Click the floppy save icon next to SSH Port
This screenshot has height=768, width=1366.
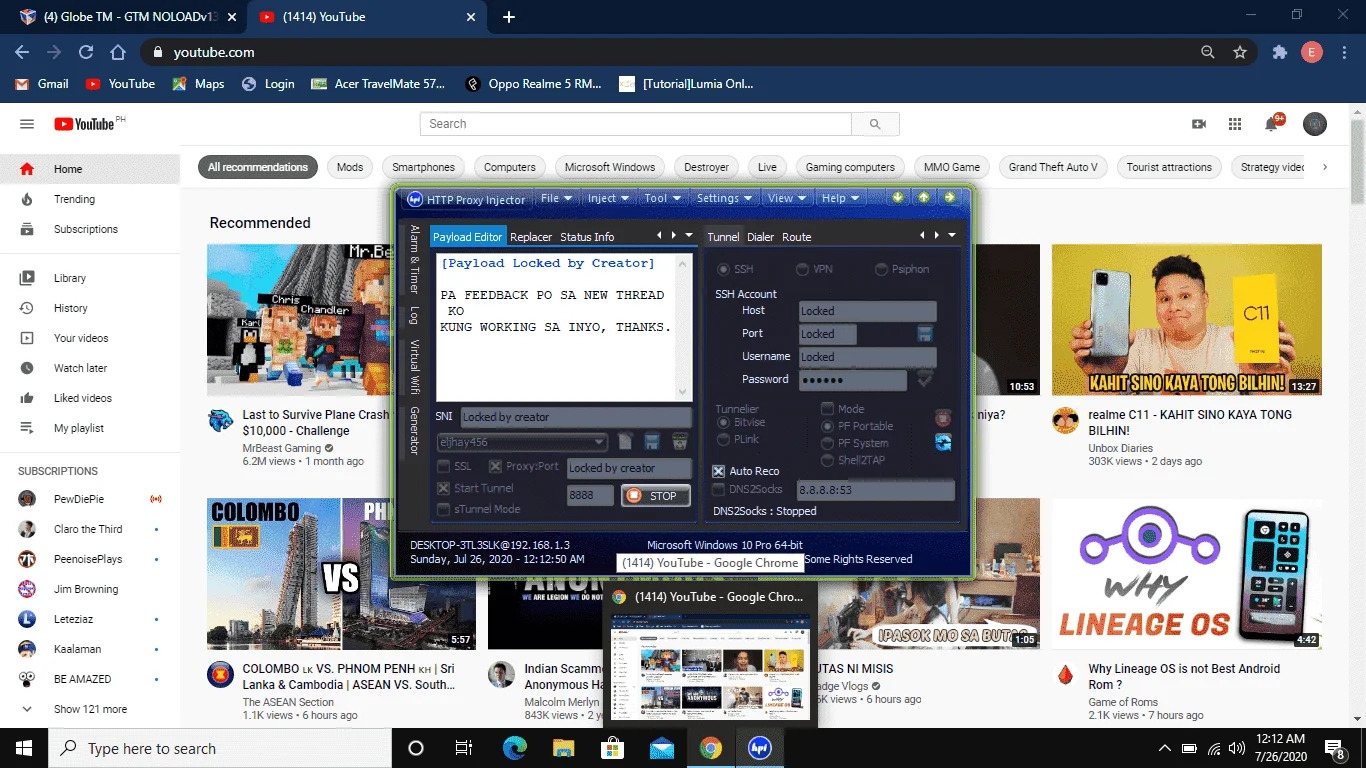click(925, 333)
